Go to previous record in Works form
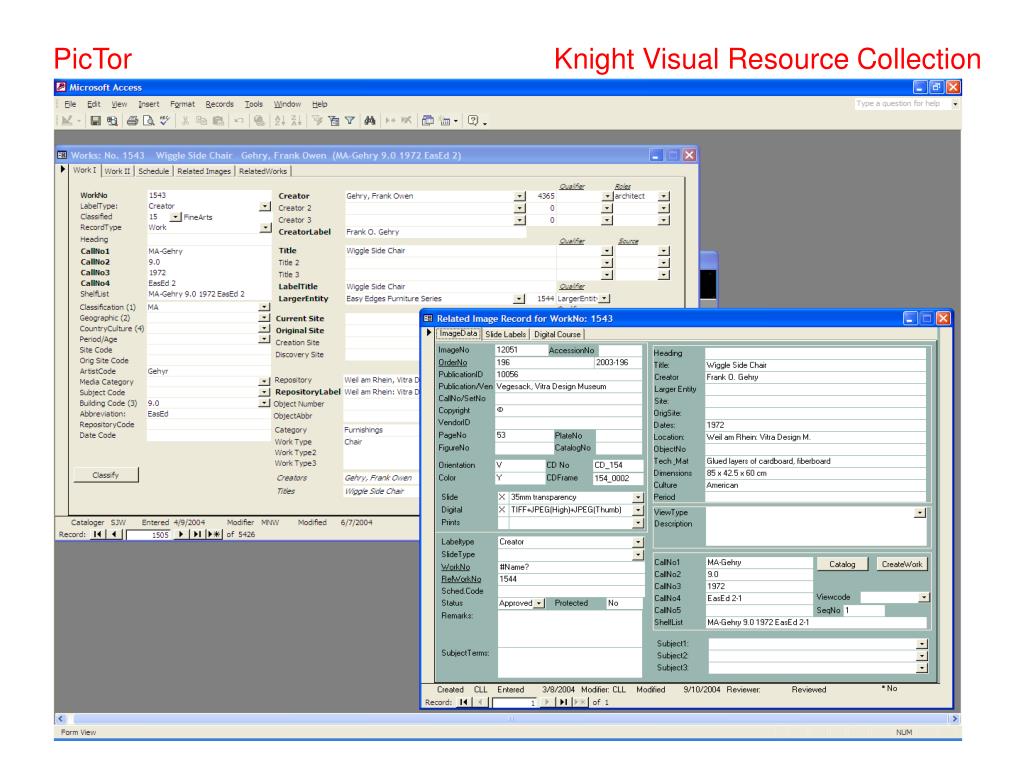The image size is (1024, 768). click(114, 534)
